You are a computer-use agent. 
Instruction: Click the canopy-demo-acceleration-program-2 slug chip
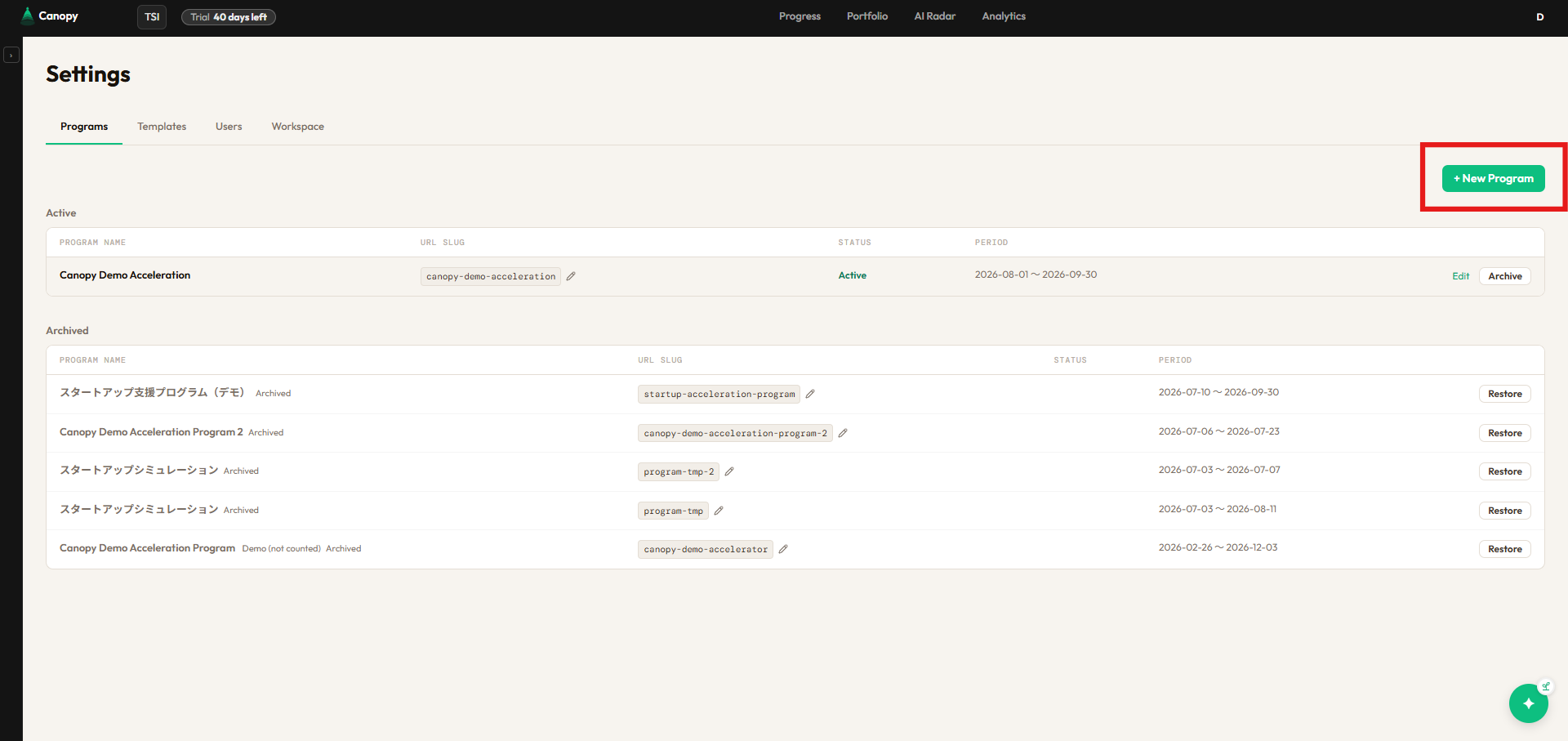pos(735,433)
